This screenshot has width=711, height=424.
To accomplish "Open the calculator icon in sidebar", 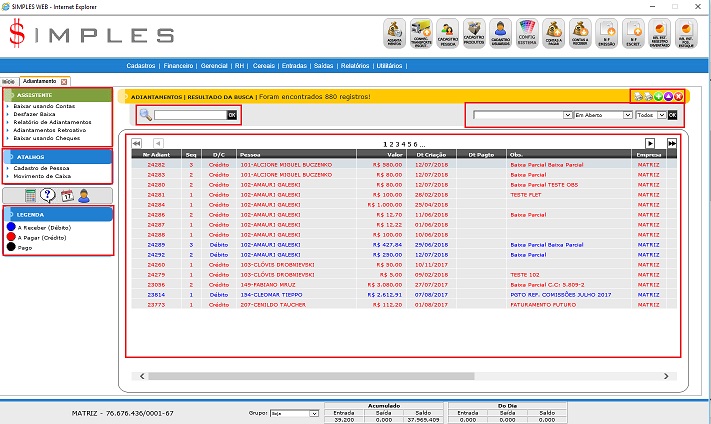I will 31,195.
